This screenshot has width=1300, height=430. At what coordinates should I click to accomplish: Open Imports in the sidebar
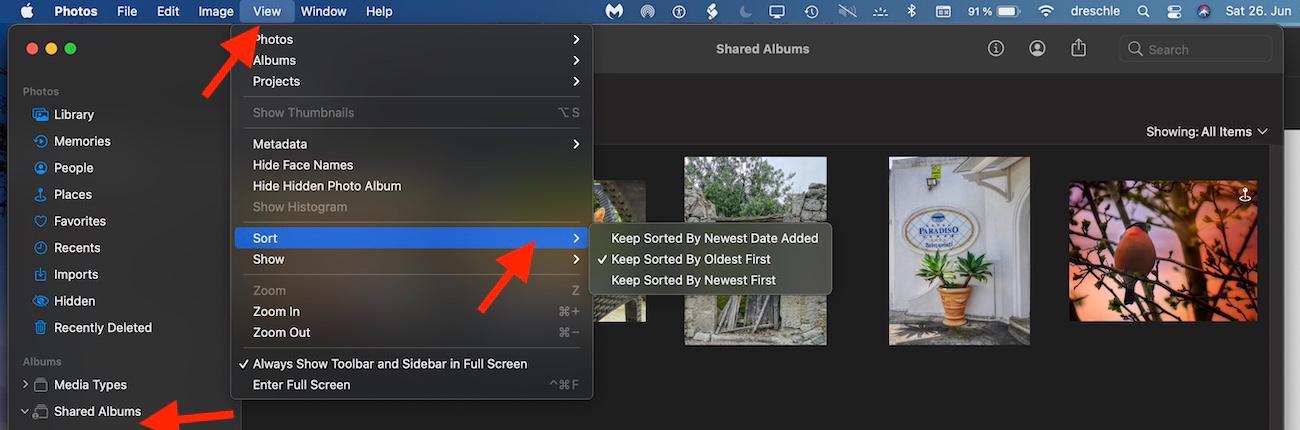tap(76, 274)
